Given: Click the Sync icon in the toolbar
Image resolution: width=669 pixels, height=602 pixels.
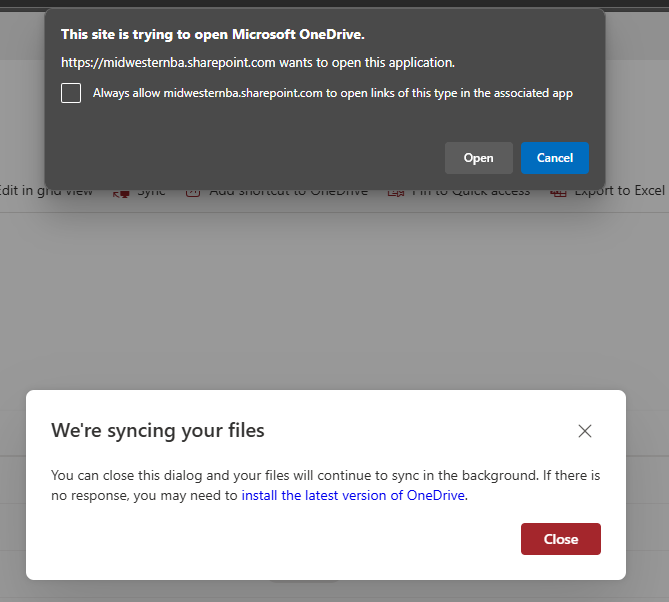Looking at the screenshot, I should click(x=121, y=191).
